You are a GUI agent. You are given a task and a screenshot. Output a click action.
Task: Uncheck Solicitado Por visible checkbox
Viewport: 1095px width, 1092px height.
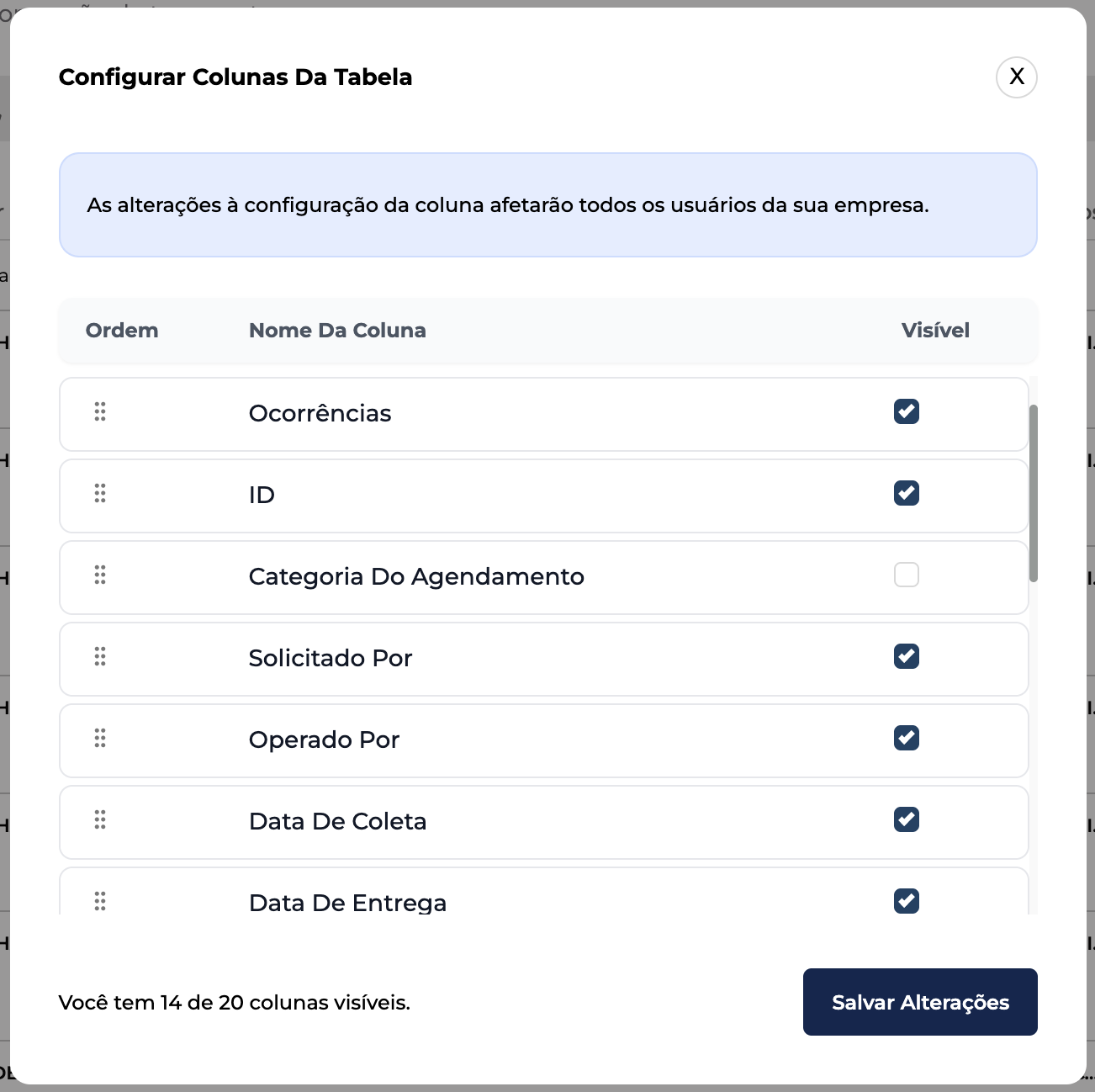pyautogui.click(x=906, y=656)
